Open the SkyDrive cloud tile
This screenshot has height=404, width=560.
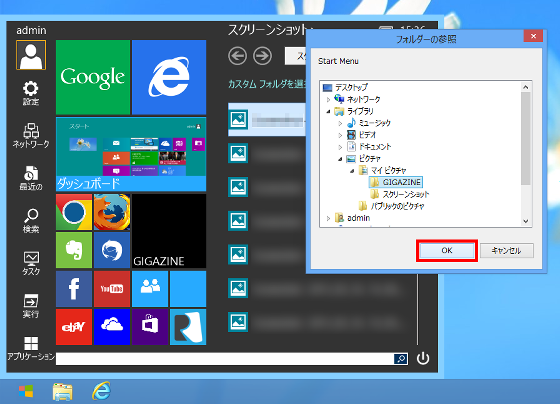tap(112, 327)
